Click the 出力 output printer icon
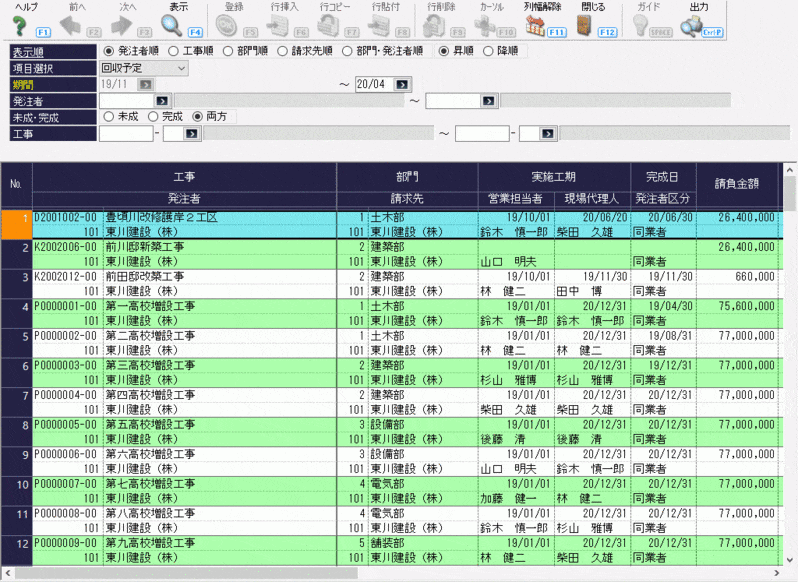Viewport: 798px width, 582px height. [691, 26]
